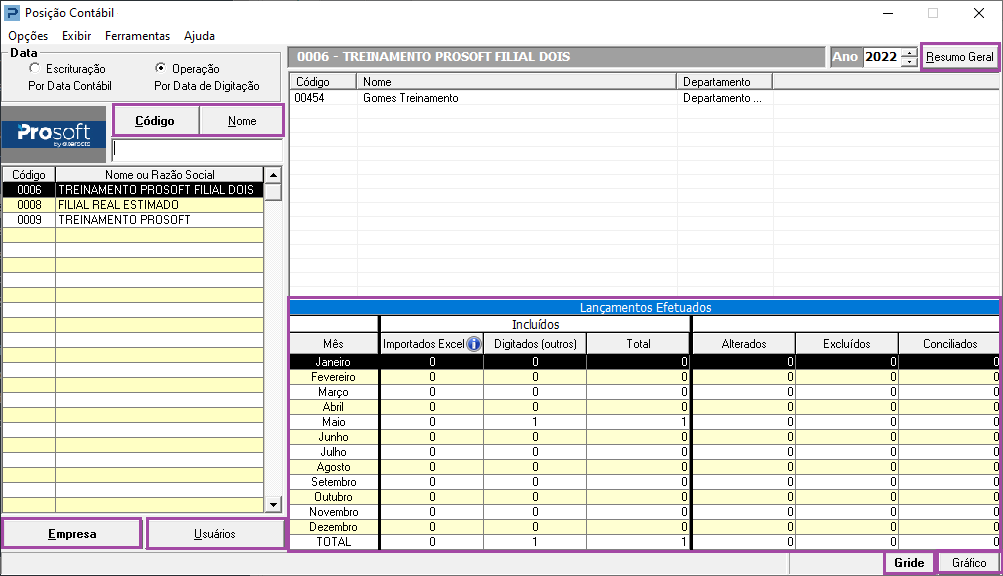Click the Importados Excel info icon
1003x576 pixels.
point(474,344)
